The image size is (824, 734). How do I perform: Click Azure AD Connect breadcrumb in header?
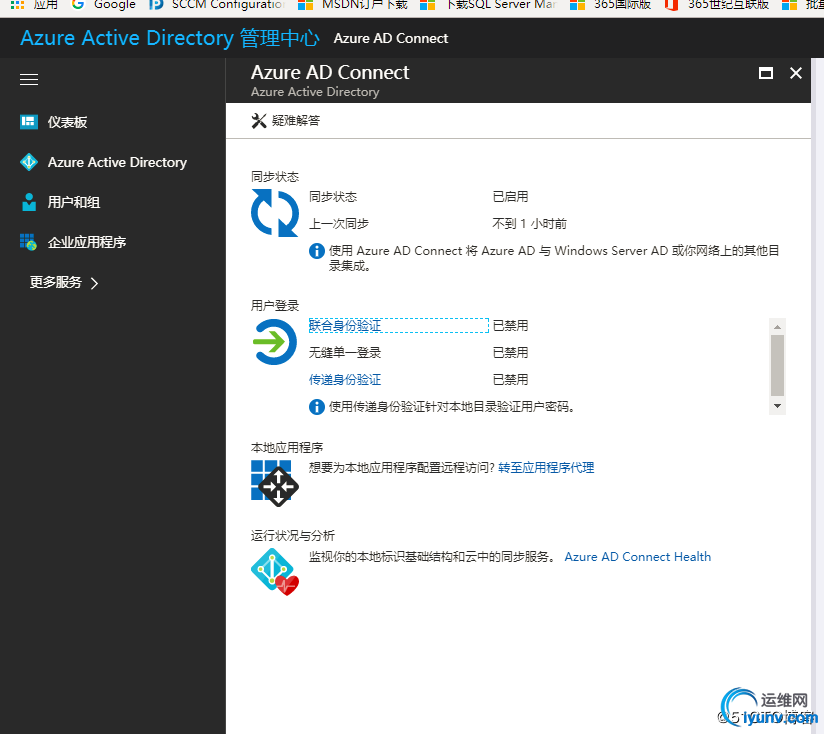[391, 38]
